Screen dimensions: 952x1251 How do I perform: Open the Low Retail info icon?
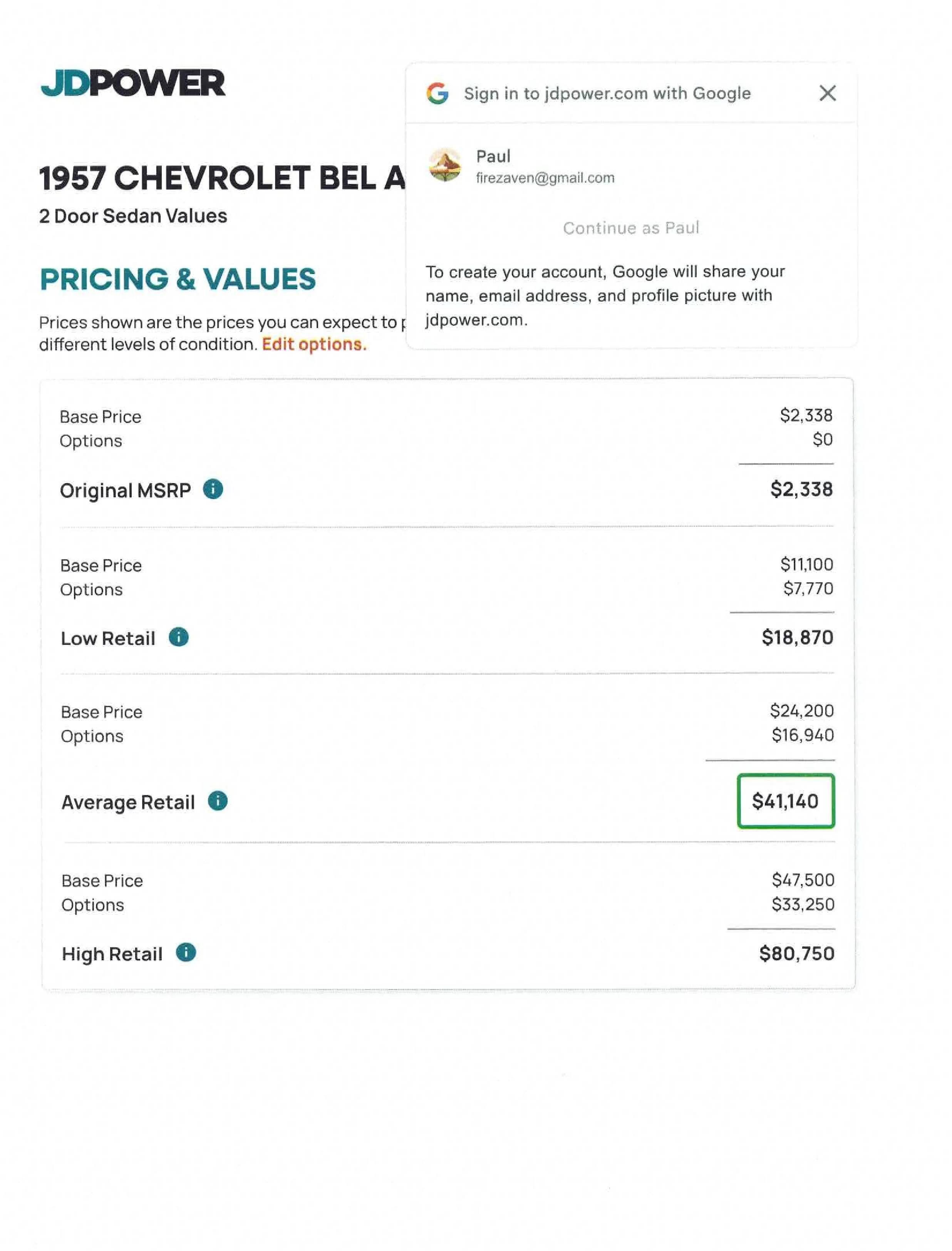click(179, 637)
